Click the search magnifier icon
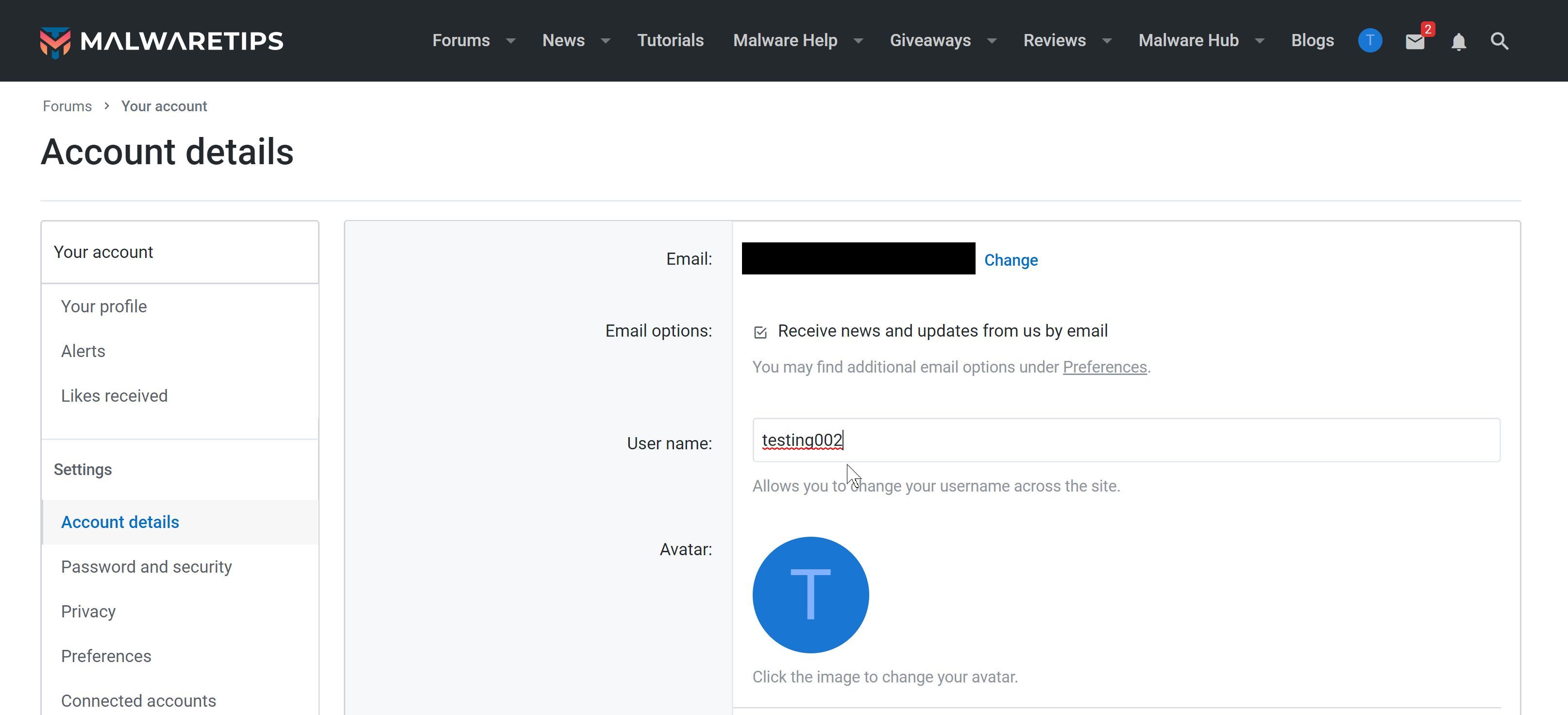This screenshot has height=715, width=1568. tap(1499, 41)
